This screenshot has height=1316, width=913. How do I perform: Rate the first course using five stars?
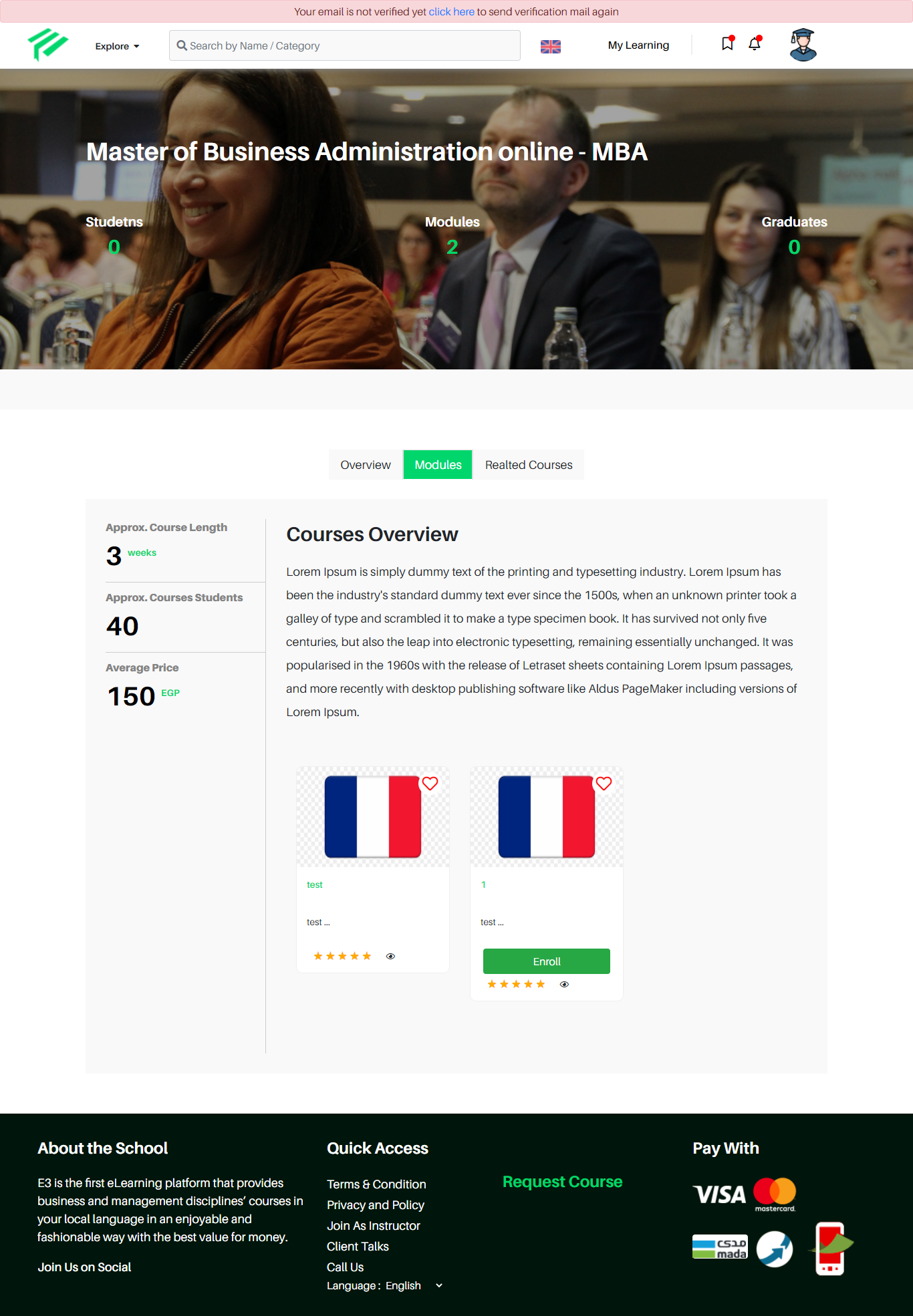[342, 957]
